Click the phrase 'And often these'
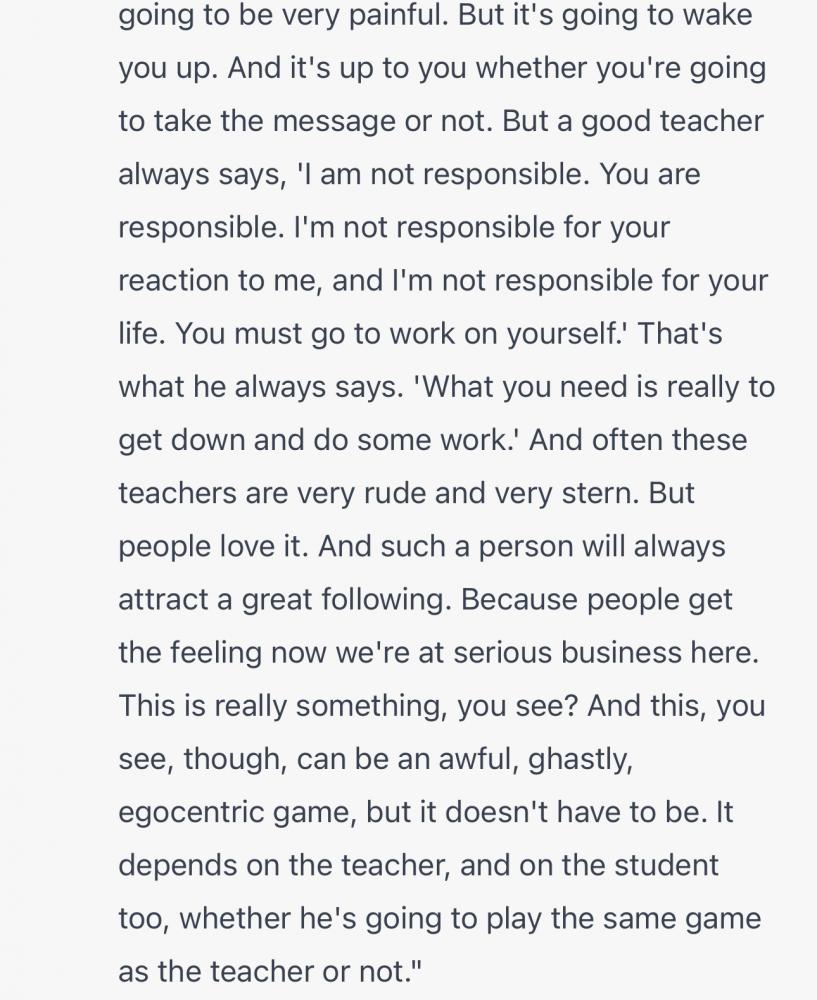Image resolution: width=817 pixels, height=1000 pixels. coord(638,440)
